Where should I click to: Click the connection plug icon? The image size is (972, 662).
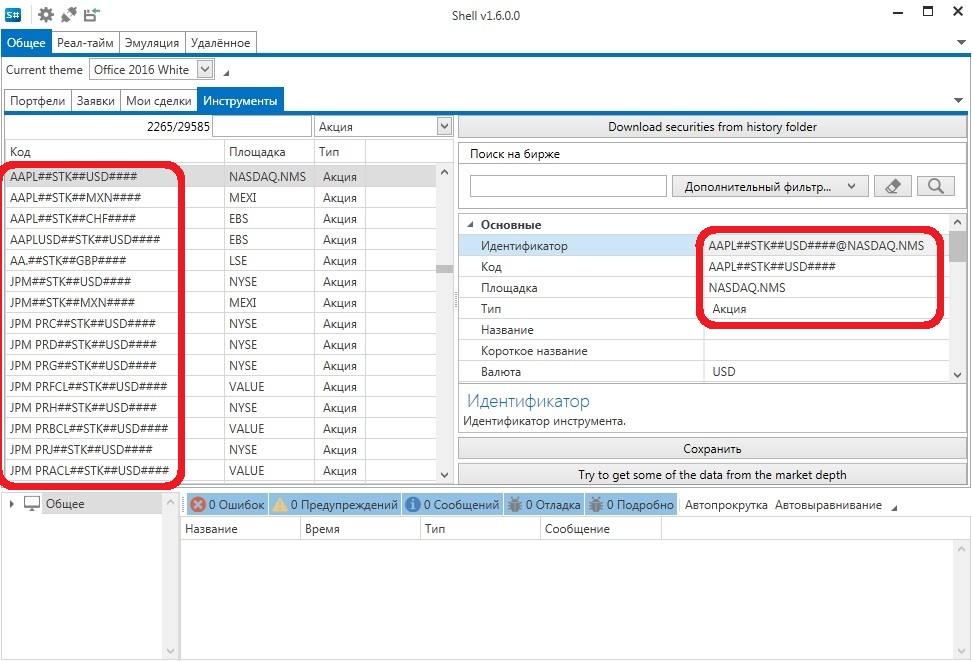68,15
